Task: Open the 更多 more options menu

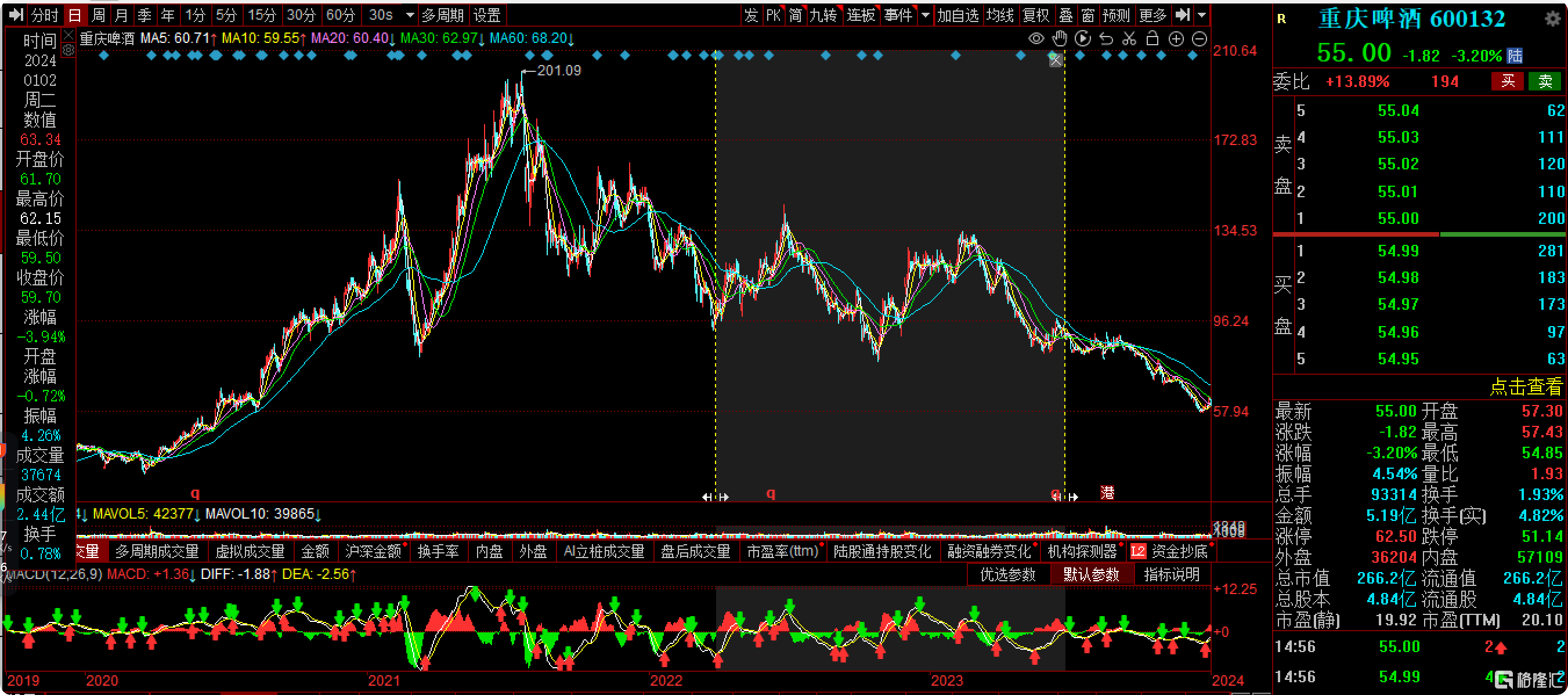Action: click(x=1152, y=15)
